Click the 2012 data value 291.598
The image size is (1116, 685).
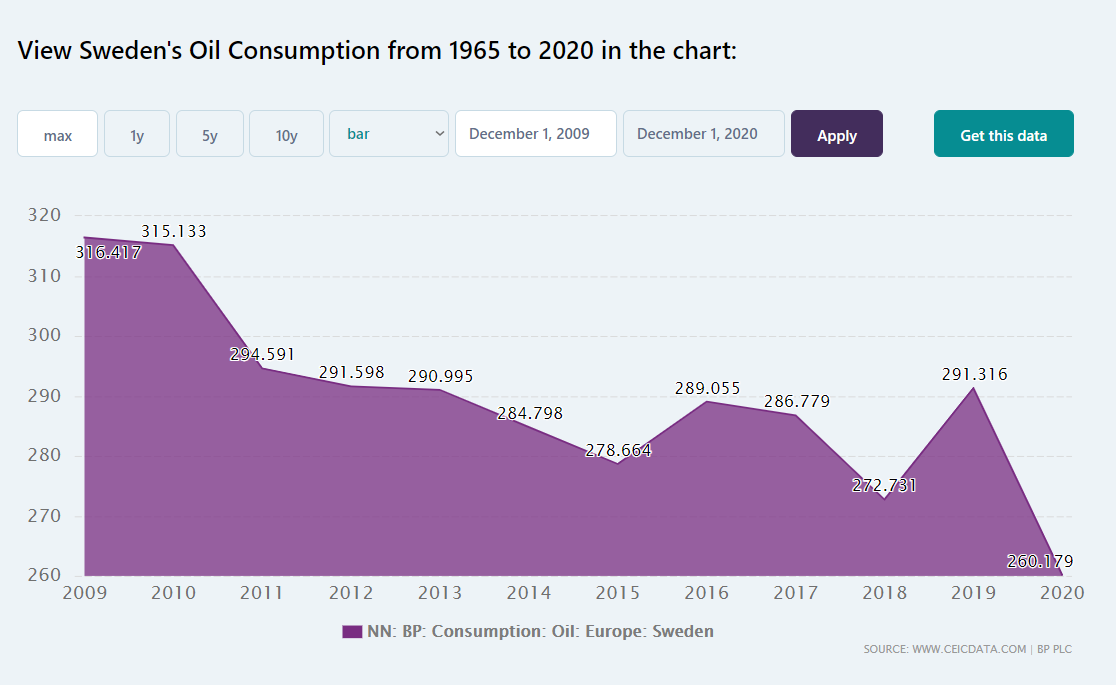coord(352,373)
